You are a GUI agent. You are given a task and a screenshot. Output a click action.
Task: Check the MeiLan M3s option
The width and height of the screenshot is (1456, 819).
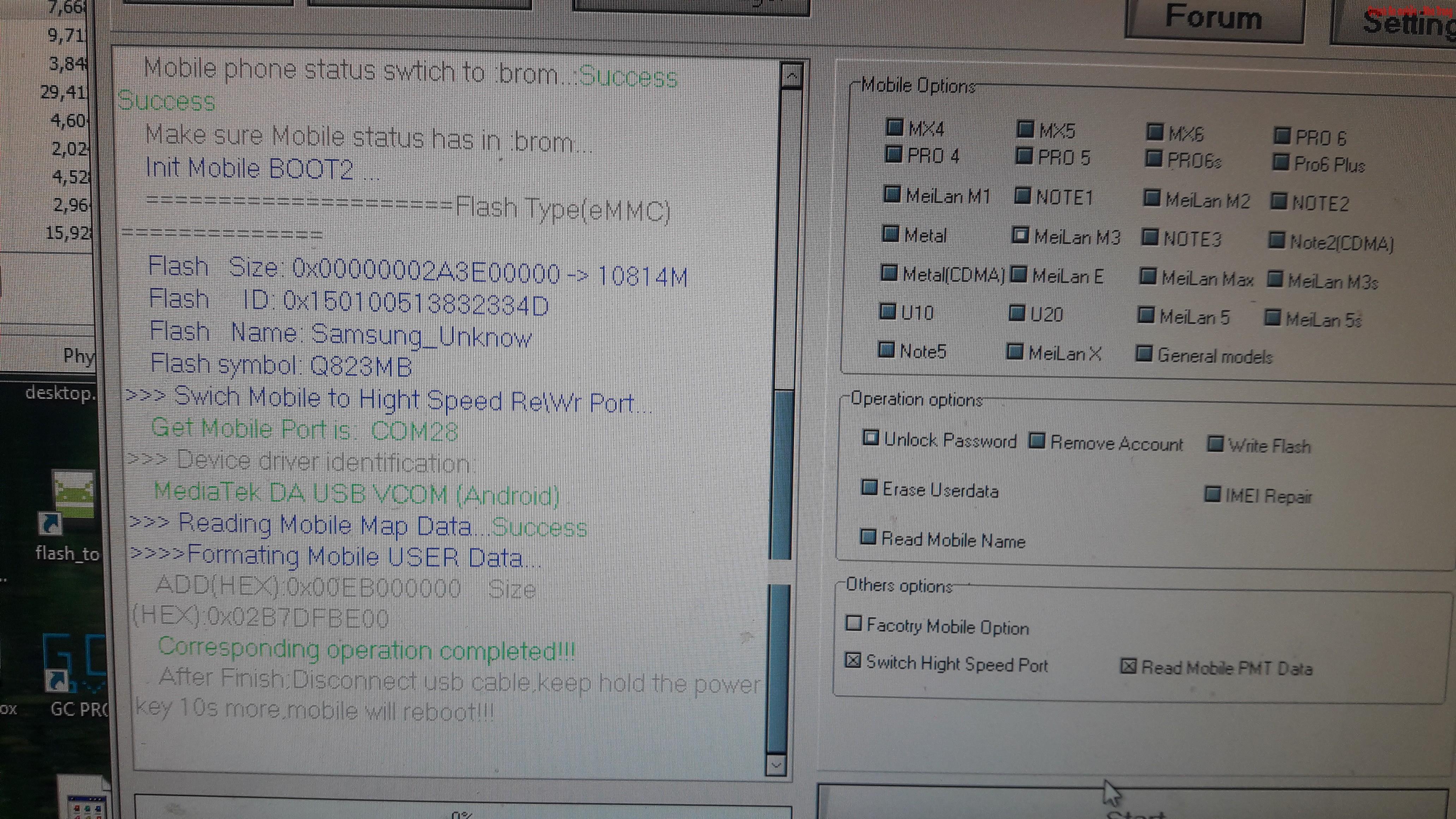[1275, 279]
